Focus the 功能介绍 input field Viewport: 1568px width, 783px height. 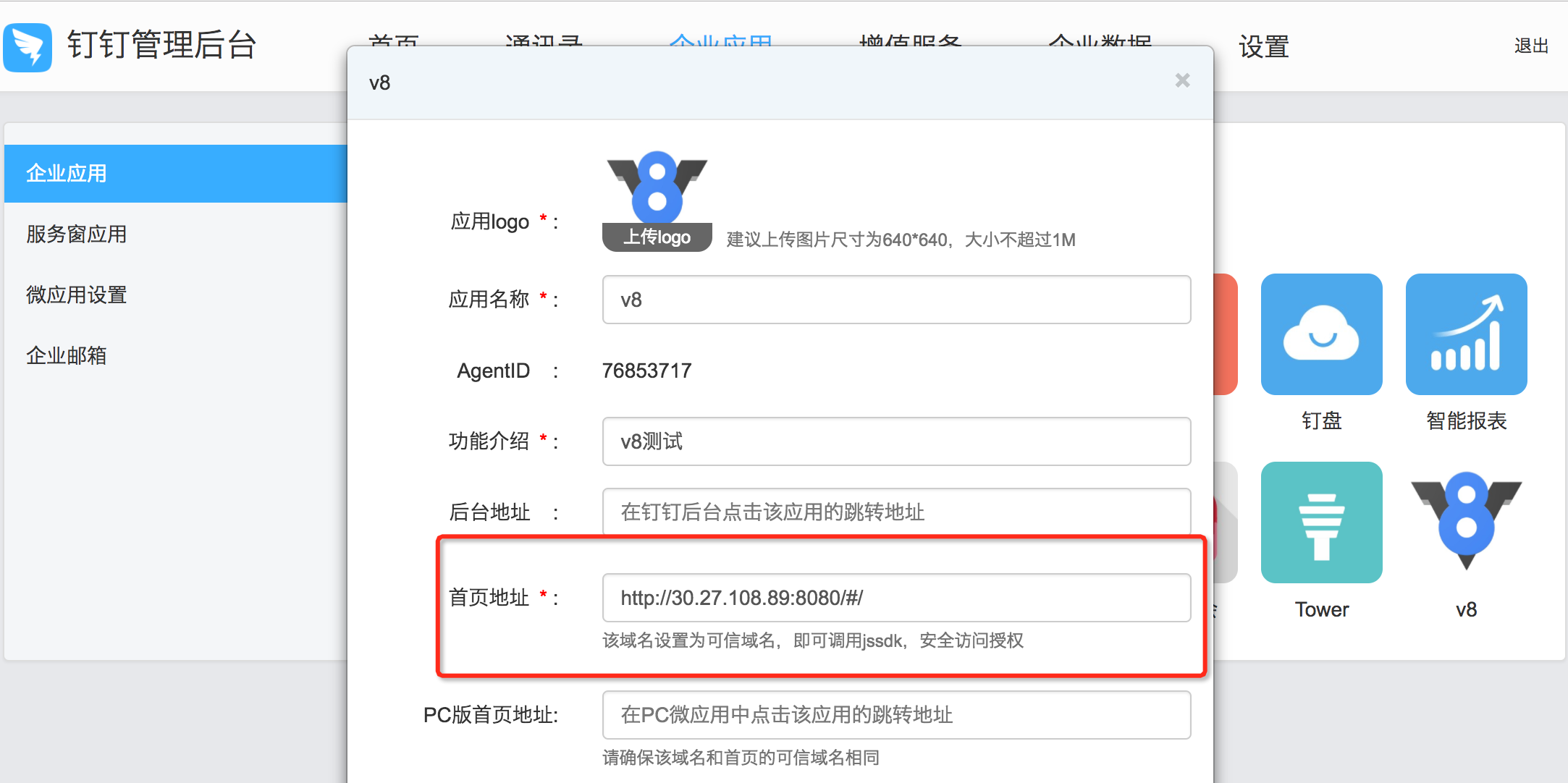(896, 441)
